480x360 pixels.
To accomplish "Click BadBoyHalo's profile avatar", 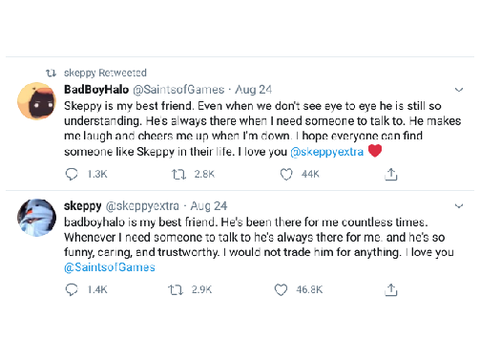I will coord(37,101).
